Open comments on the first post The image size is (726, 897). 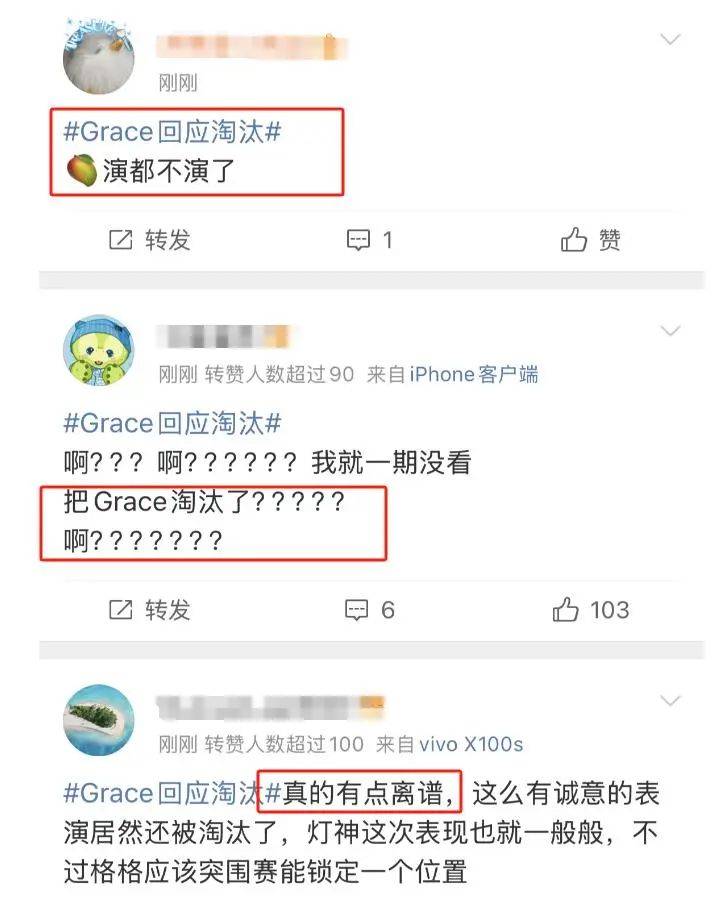pos(370,240)
